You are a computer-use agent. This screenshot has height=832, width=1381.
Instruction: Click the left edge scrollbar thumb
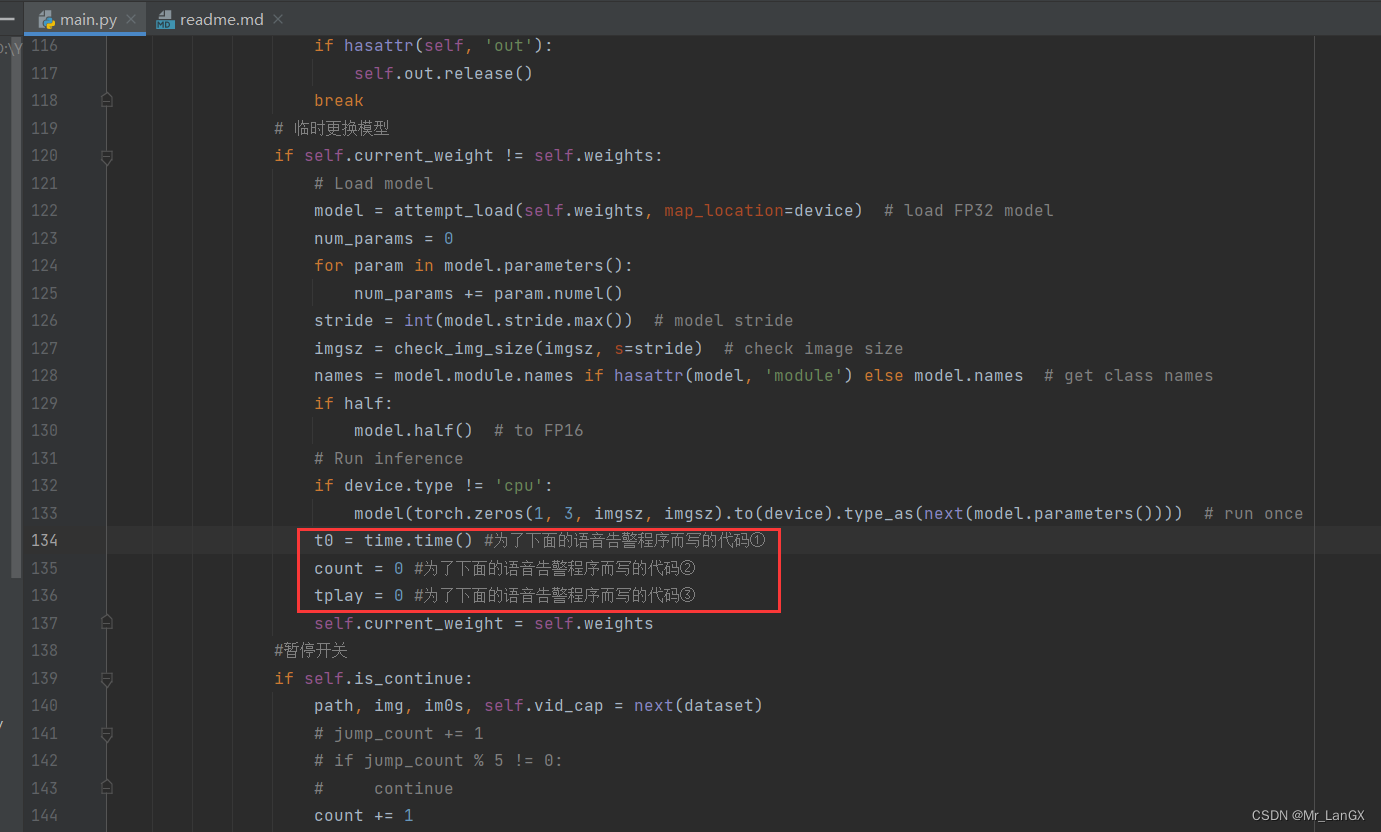coord(15,307)
